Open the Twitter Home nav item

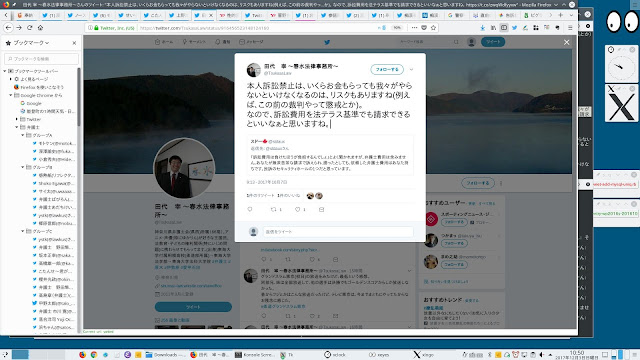click(x=164, y=42)
